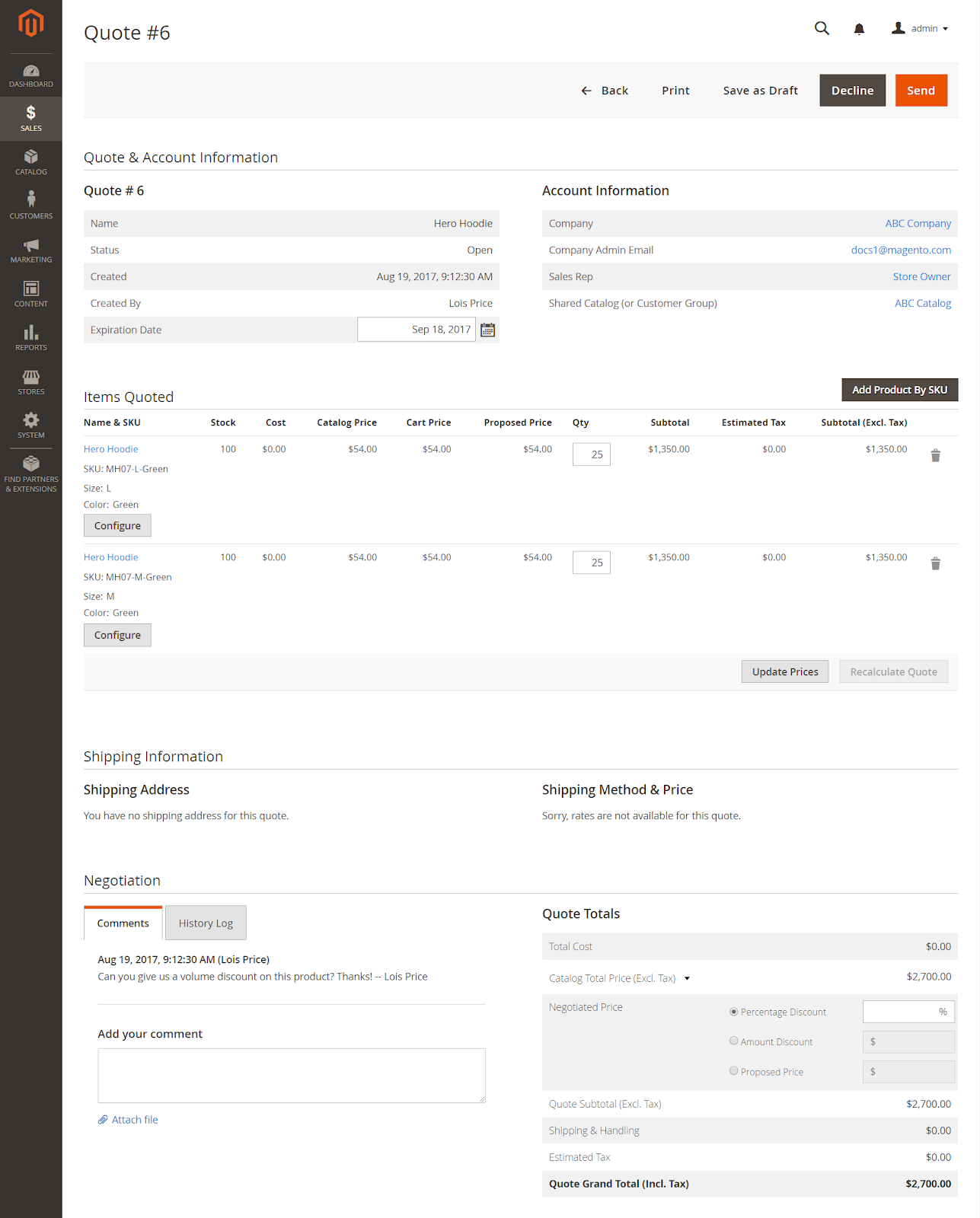Open Find Partners & Extensions
Image resolution: width=980 pixels, height=1218 pixels.
[x=31, y=474]
